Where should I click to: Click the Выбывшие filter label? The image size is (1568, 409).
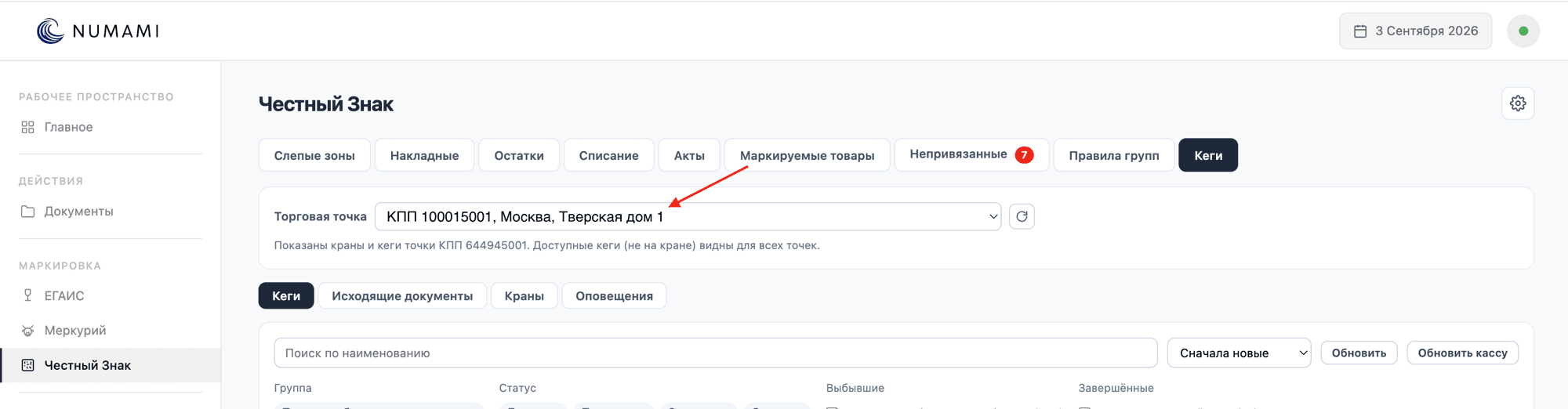[x=855, y=388]
